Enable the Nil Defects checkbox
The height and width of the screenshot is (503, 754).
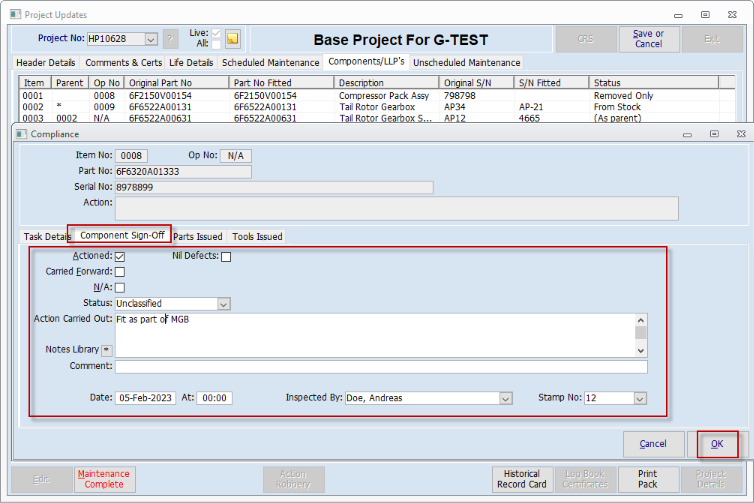226,257
